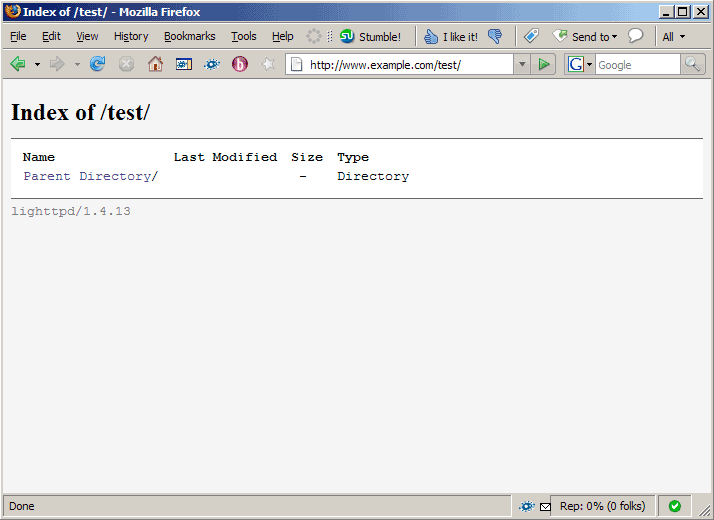Click the green checkmark status bar icon
Viewport: 714px width, 520px height.
click(x=674, y=506)
